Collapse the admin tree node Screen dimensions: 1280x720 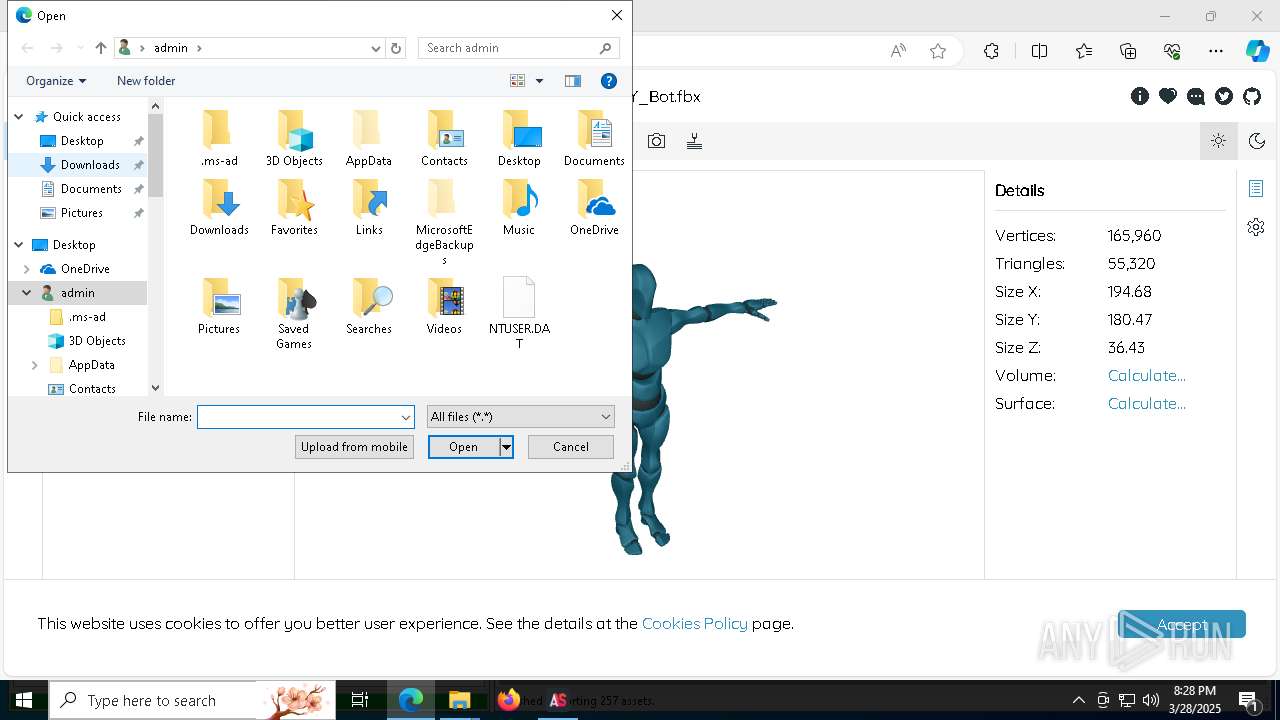click(x=27, y=293)
